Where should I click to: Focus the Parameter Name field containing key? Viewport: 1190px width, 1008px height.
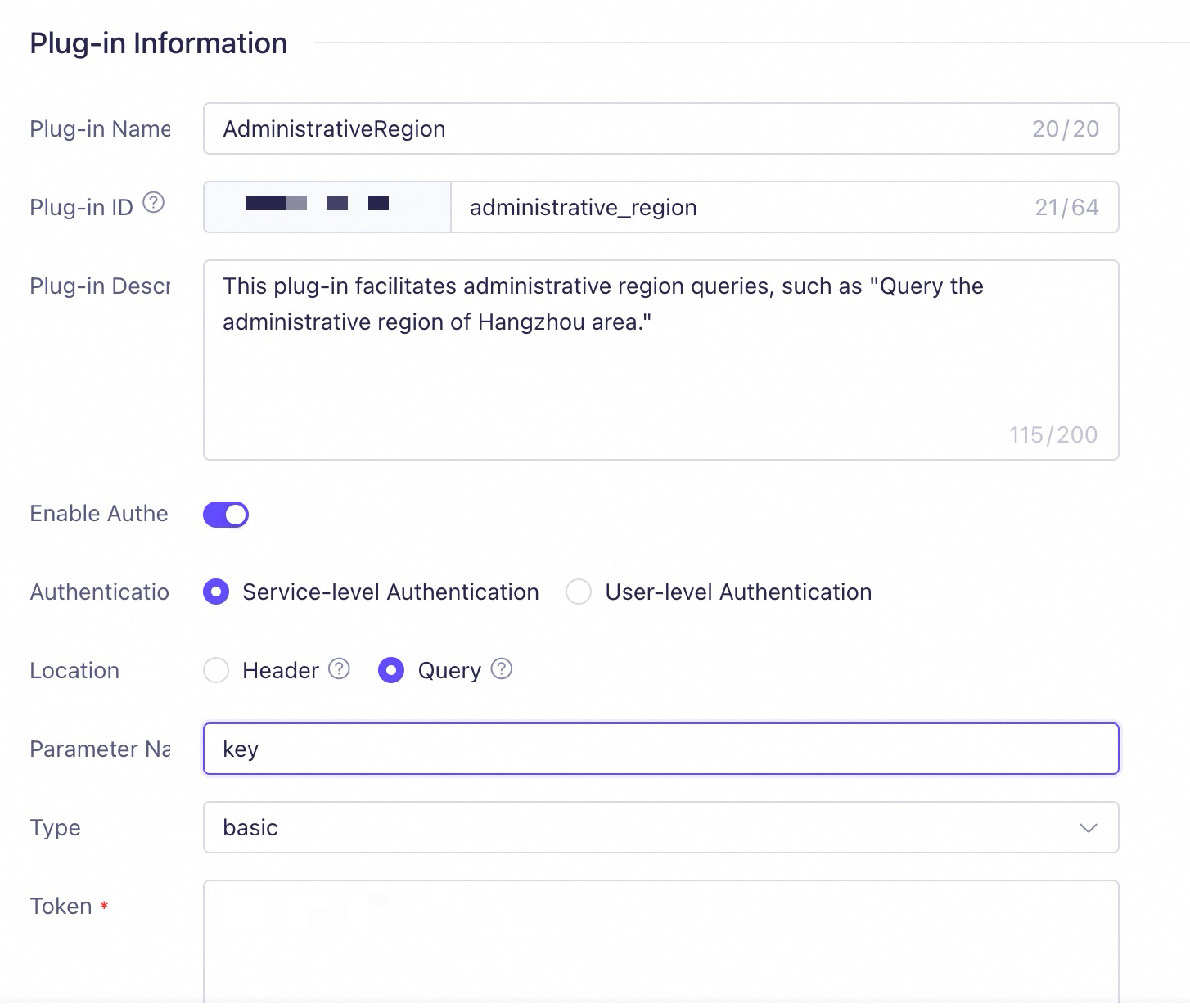click(x=660, y=749)
